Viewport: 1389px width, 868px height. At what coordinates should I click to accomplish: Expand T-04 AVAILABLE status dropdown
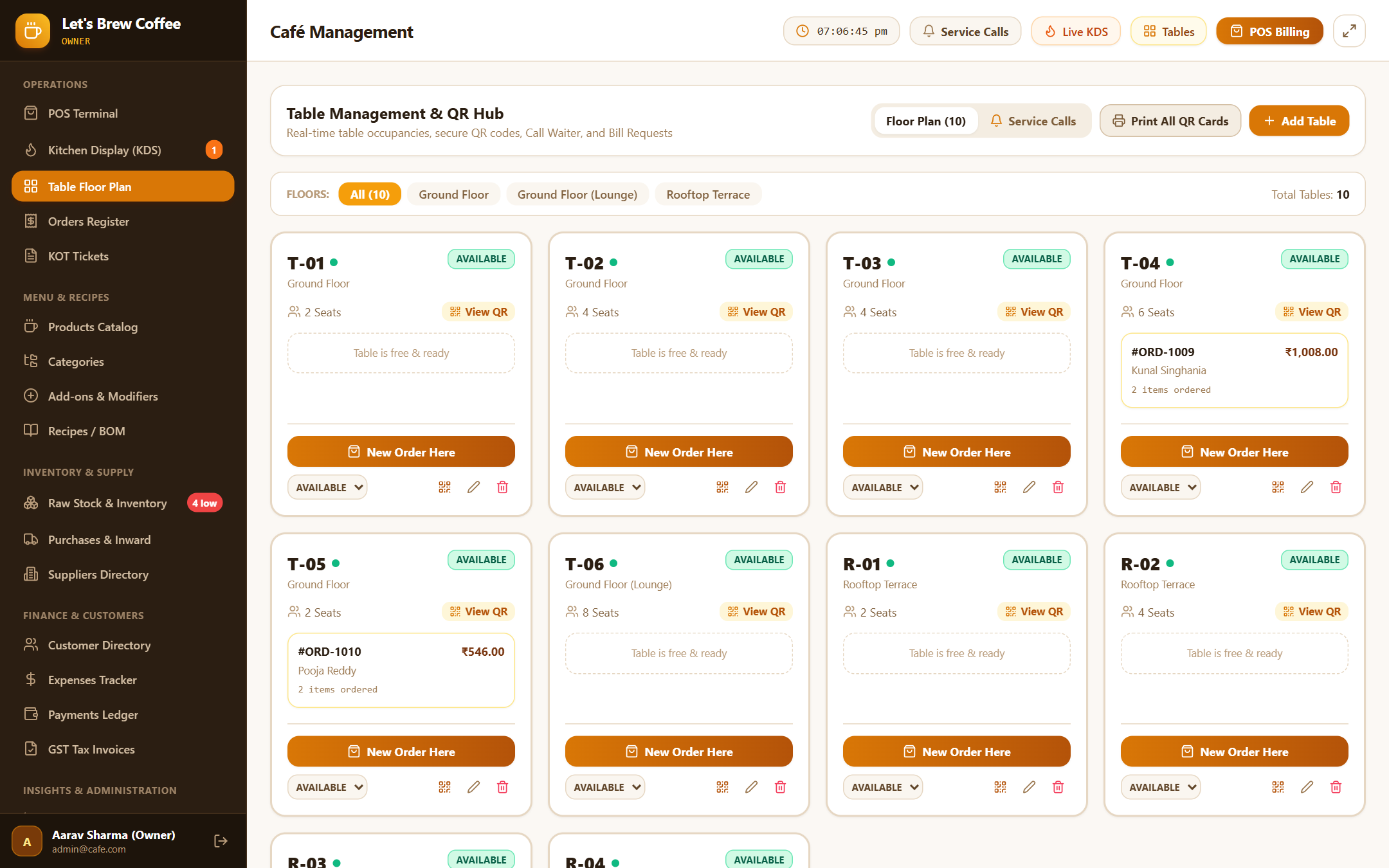click(1161, 487)
